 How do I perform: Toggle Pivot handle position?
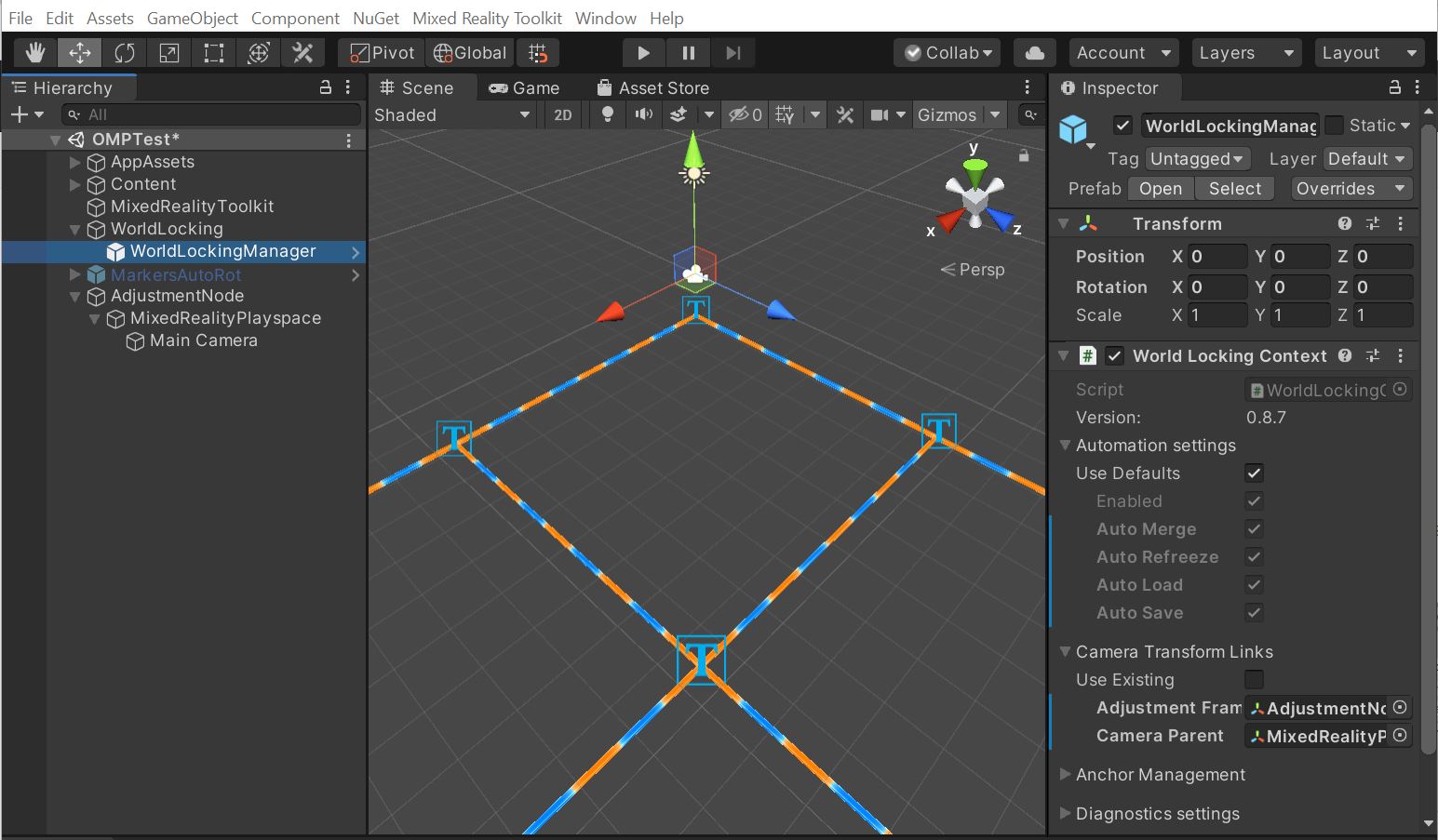(382, 53)
